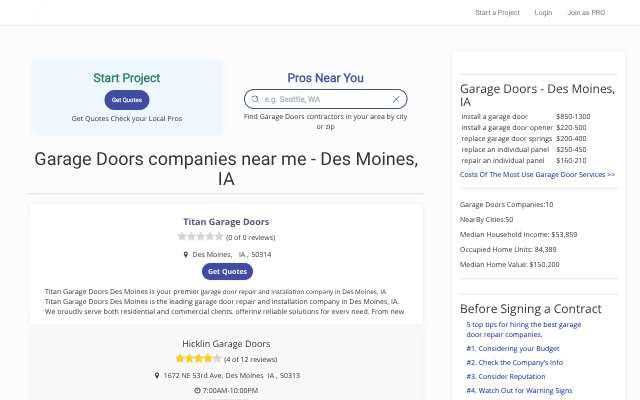Click location pin next to Des Moines 50314
The height and width of the screenshot is (400, 640).
coord(185,255)
